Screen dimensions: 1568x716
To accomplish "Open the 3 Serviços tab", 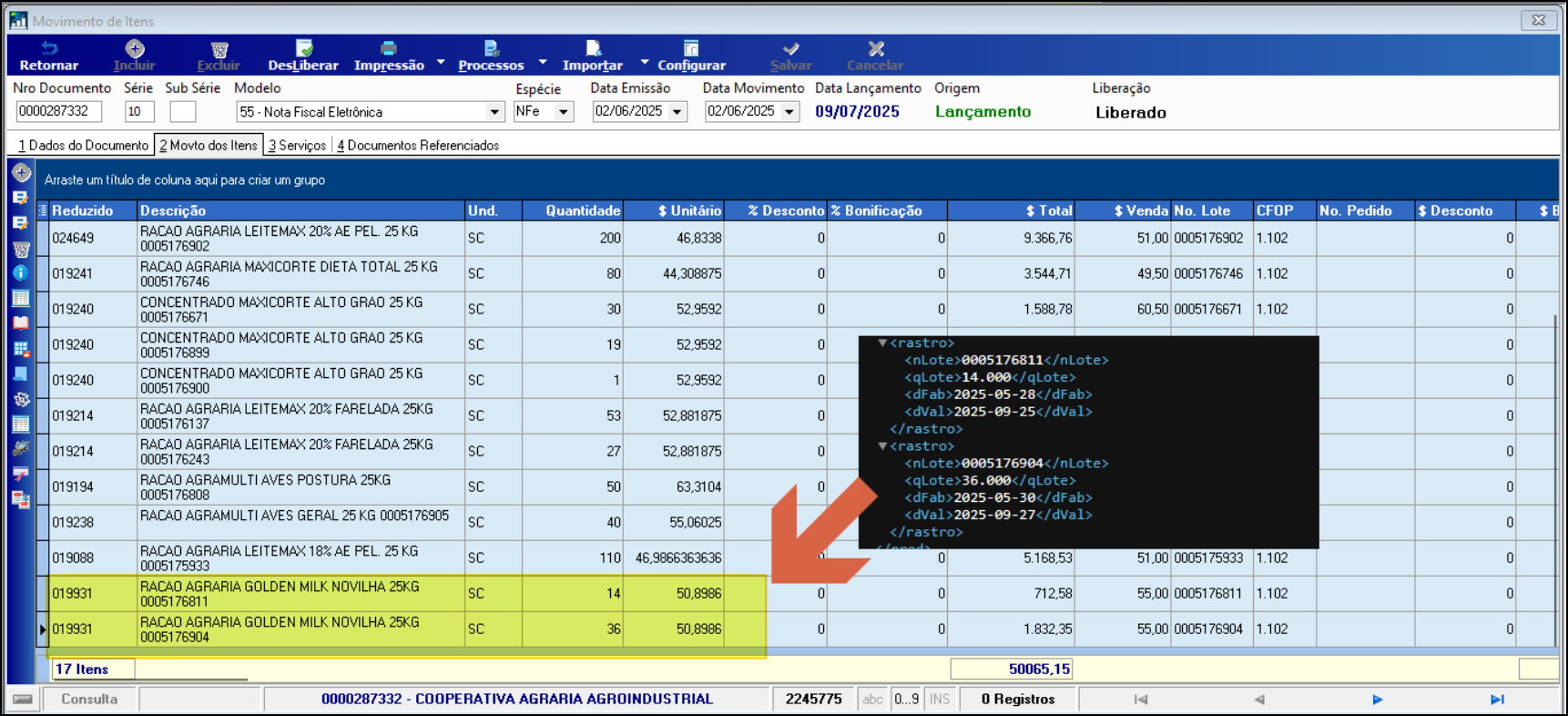I will tap(297, 146).
